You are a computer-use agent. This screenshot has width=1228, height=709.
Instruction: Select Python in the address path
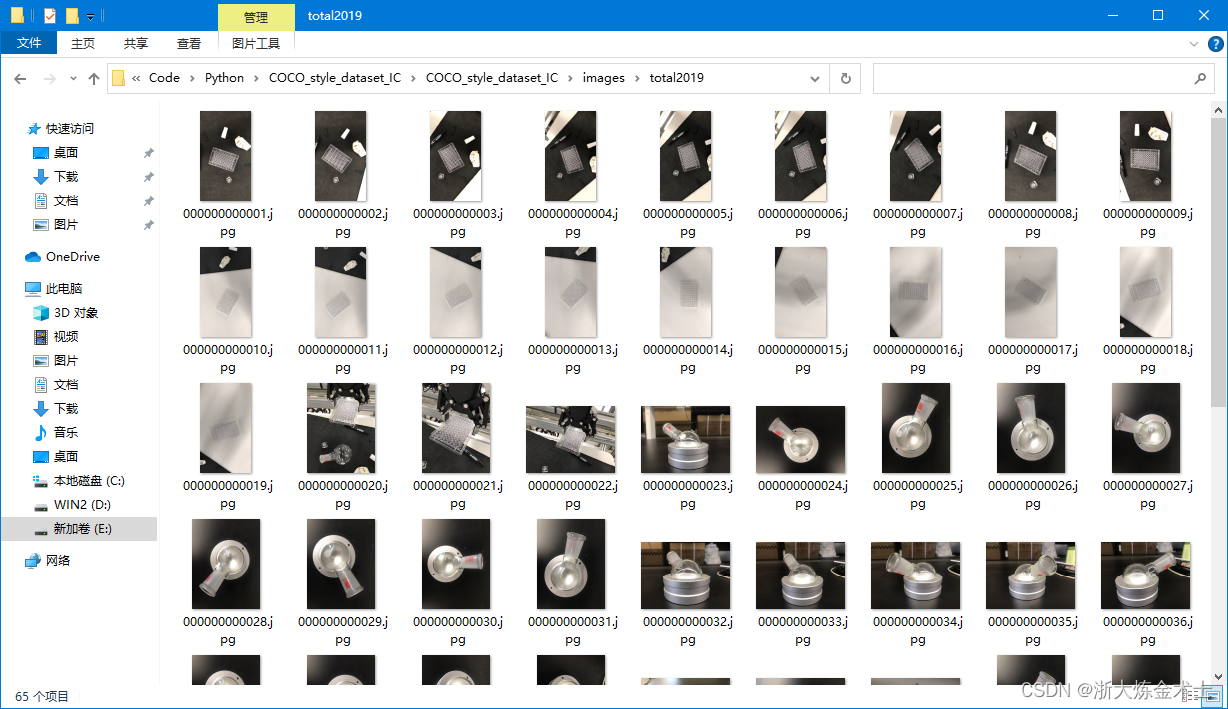[x=224, y=78]
